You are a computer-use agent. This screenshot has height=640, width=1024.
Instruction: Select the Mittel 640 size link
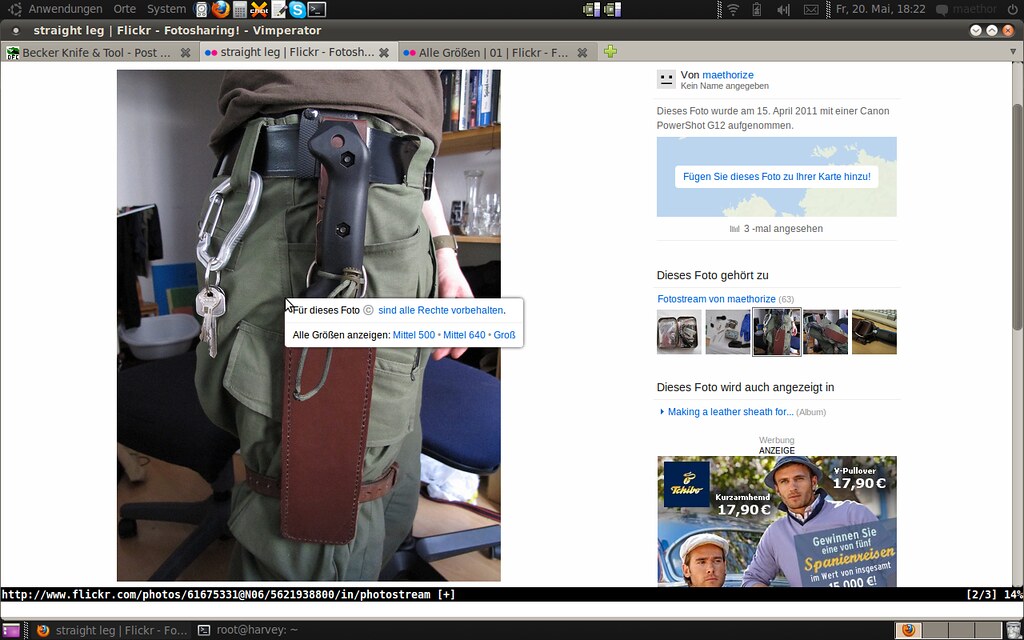[464, 335]
